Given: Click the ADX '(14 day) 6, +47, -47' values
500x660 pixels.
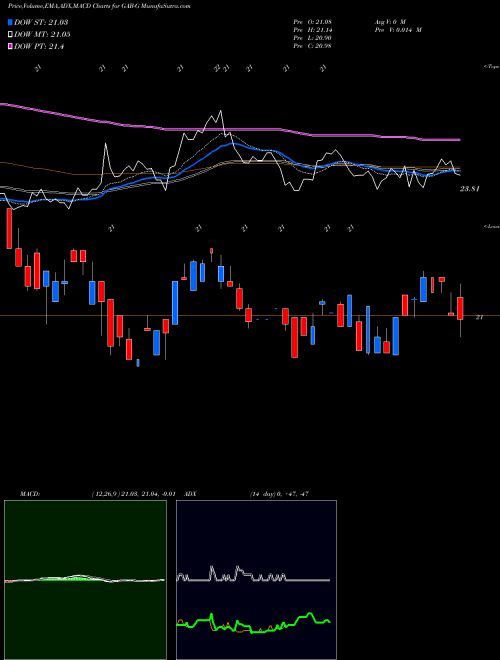Looking at the screenshot, I should tap(279, 494).
